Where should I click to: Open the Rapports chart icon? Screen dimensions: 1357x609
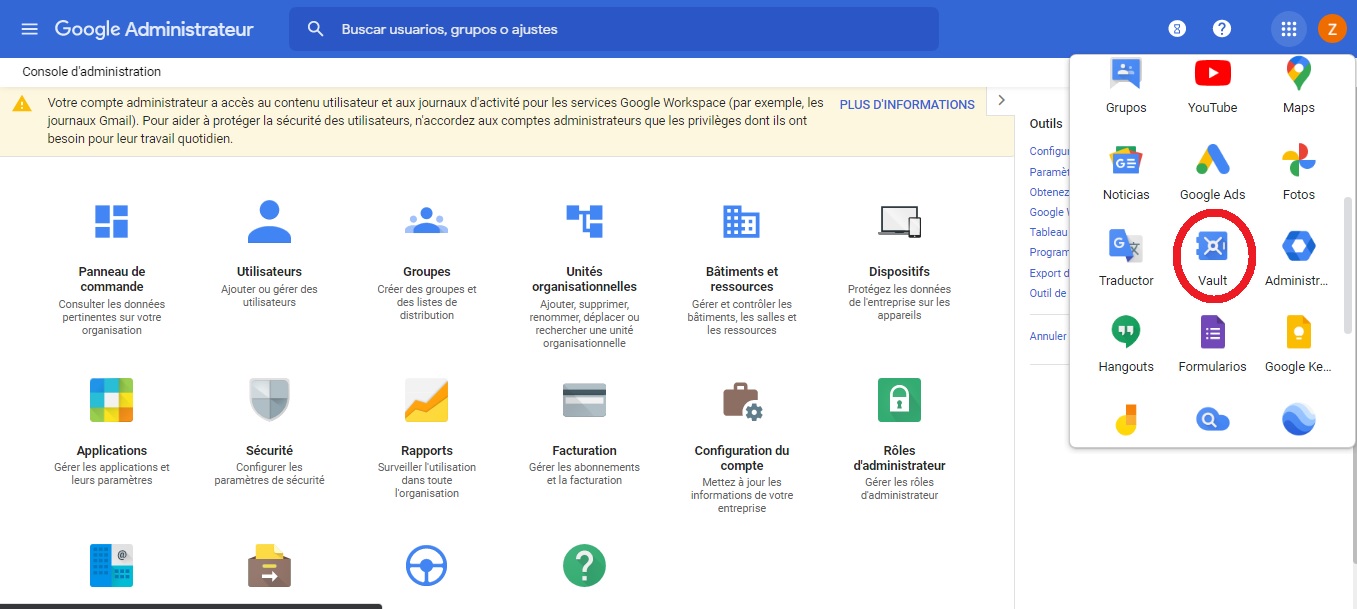point(427,400)
